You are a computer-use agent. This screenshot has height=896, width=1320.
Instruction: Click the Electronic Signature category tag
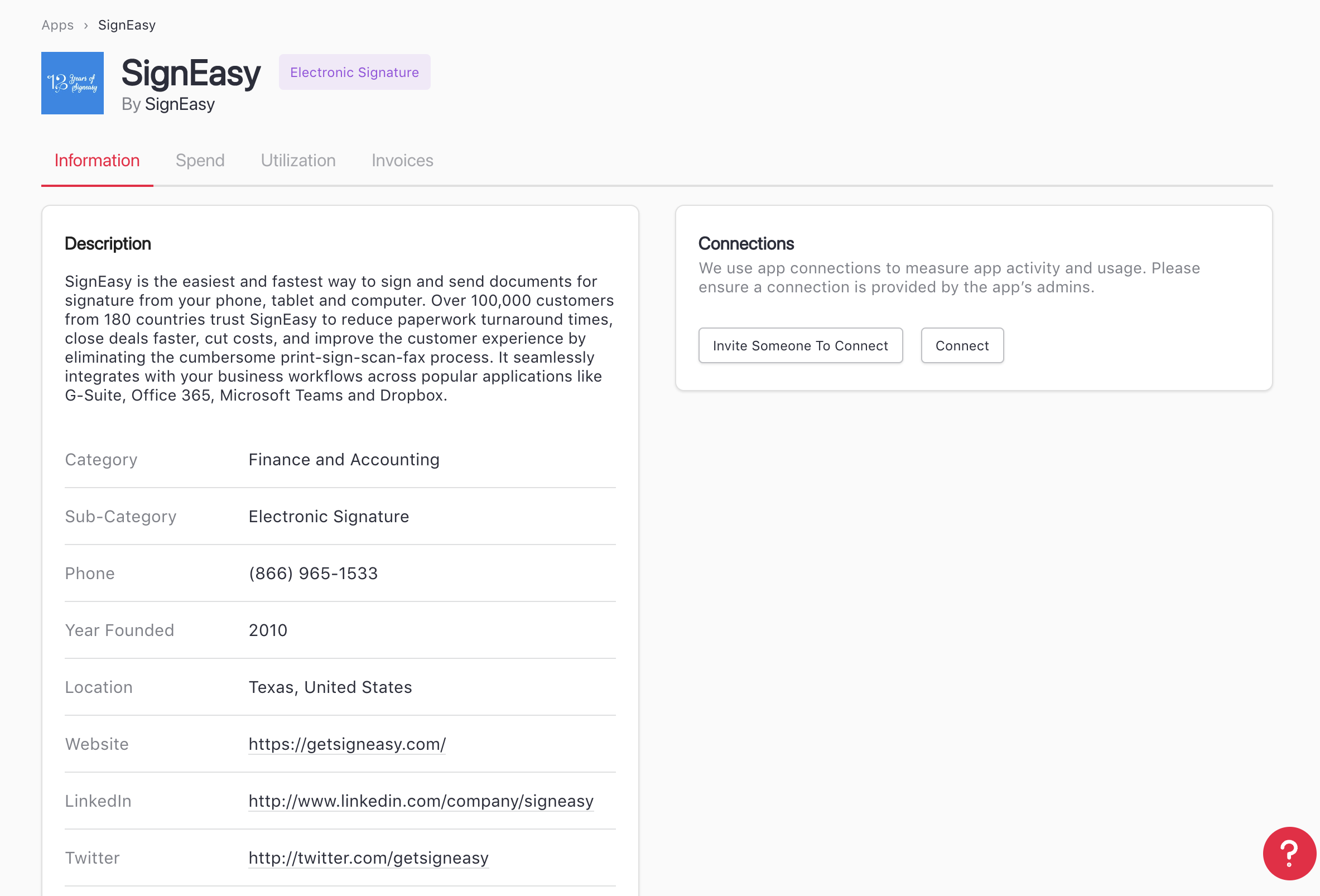tap(354, 72)
